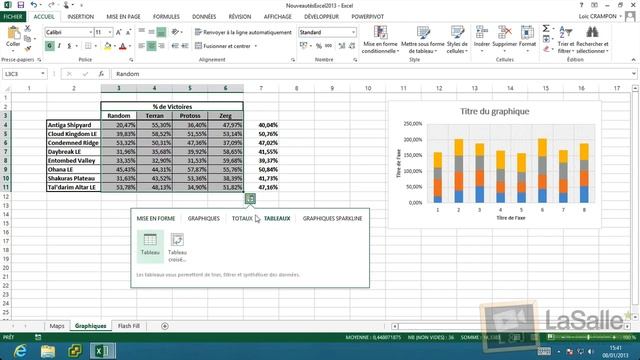Apply yellow fill color to cells
The height and width of the screenshot is (360, 640).
[107, 46]
